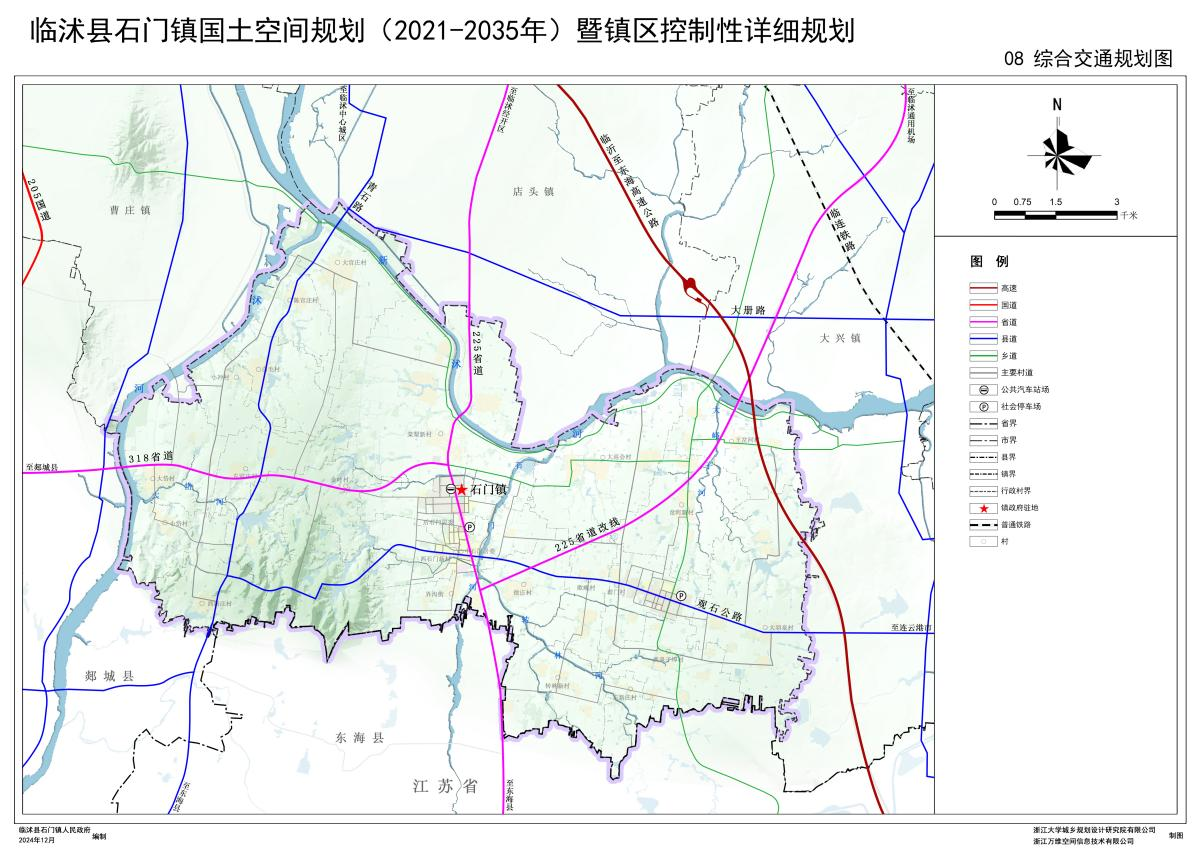Click the 普通铁路 dashed legend symbol

click(x=984, y=525)
